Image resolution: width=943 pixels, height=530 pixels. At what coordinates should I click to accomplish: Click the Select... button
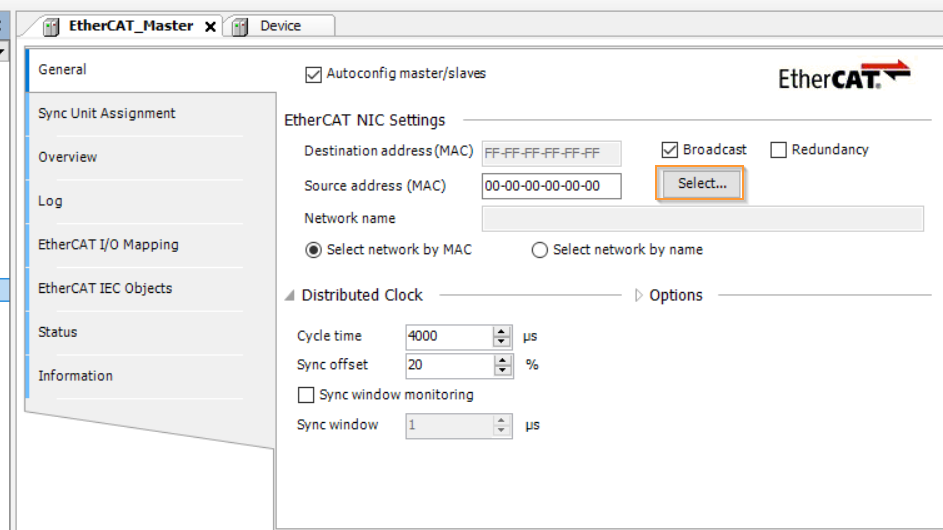click(701, 183)
